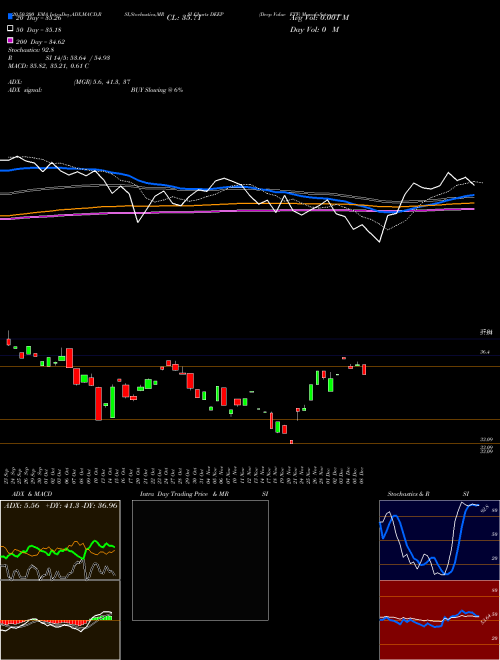Viewport: 500px width, 660px height.
Task: Click the blue 20 Day legend swatch
Action: 11,16
